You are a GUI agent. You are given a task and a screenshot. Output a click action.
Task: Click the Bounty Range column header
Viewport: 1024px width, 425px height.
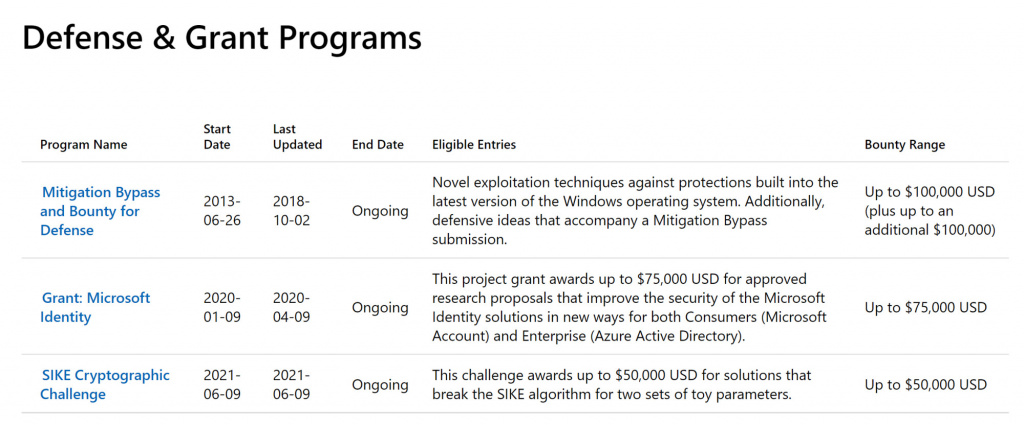(904, 145)
